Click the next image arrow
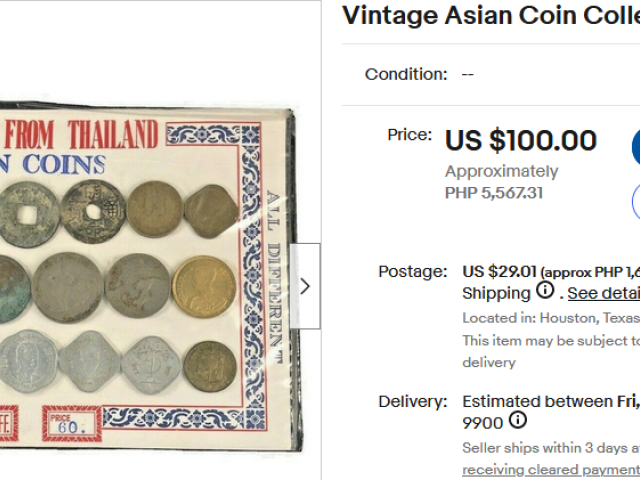 coord(305,286)
